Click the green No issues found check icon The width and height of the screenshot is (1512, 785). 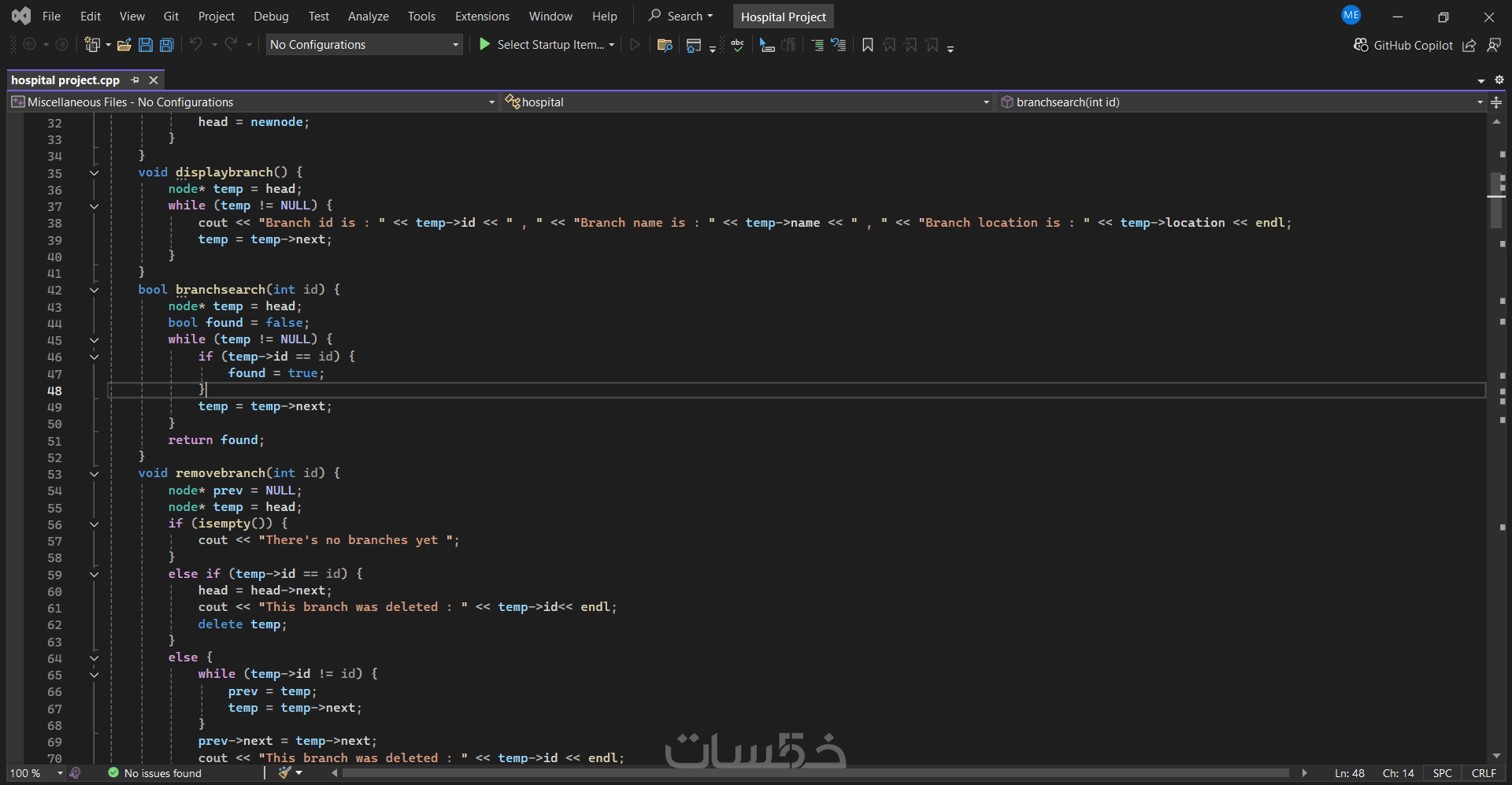tap(113, 773)
